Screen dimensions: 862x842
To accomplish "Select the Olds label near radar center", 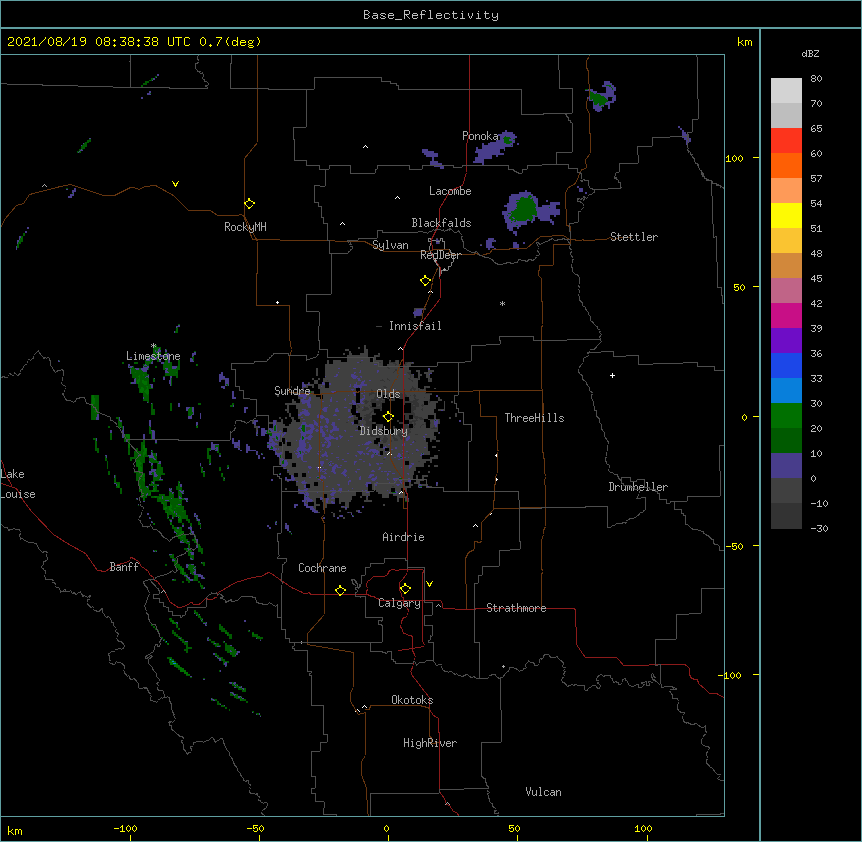I will pyautogui.click(x=388, y=394).
